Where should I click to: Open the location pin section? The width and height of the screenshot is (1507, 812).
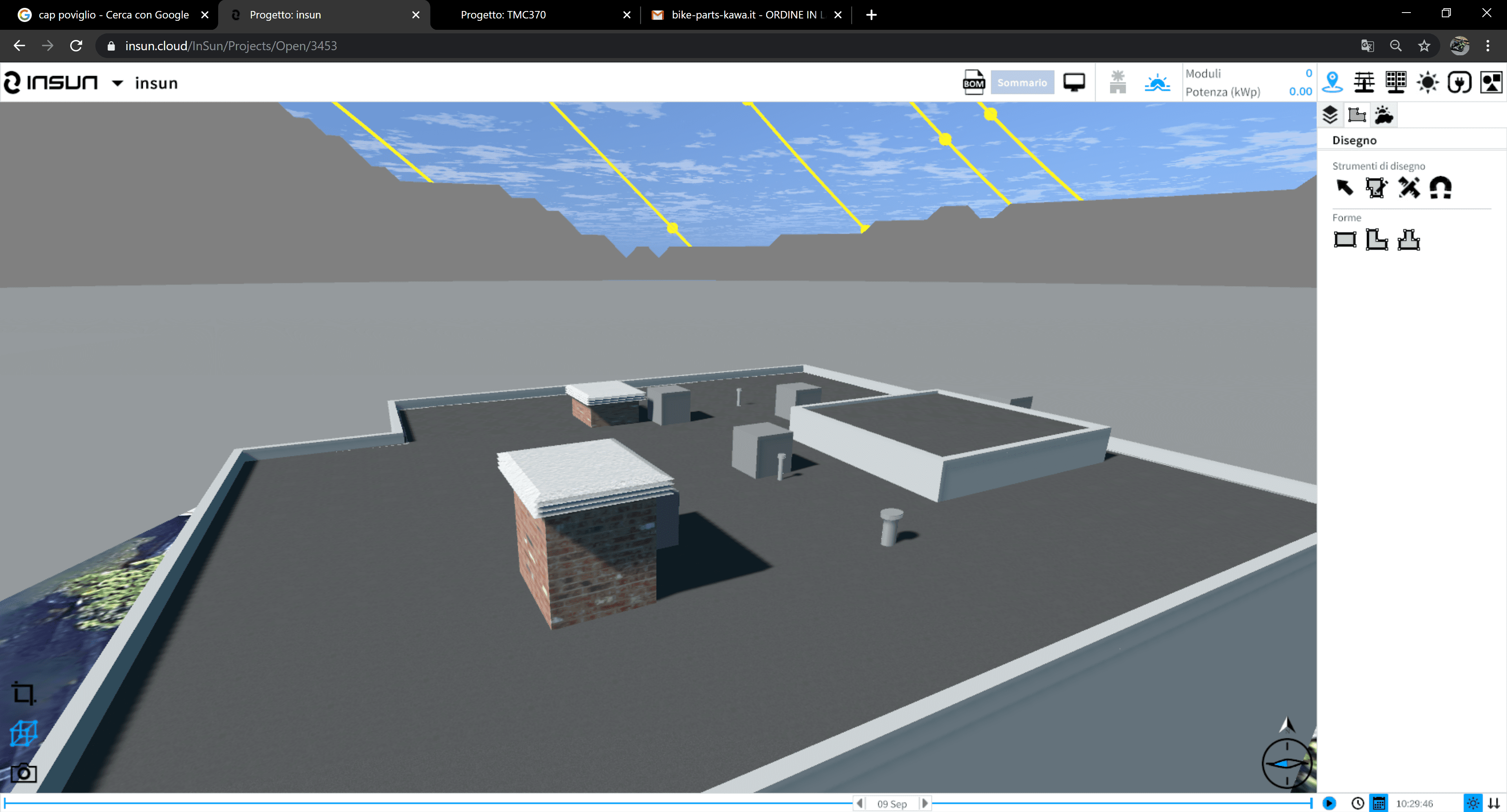1332,82
